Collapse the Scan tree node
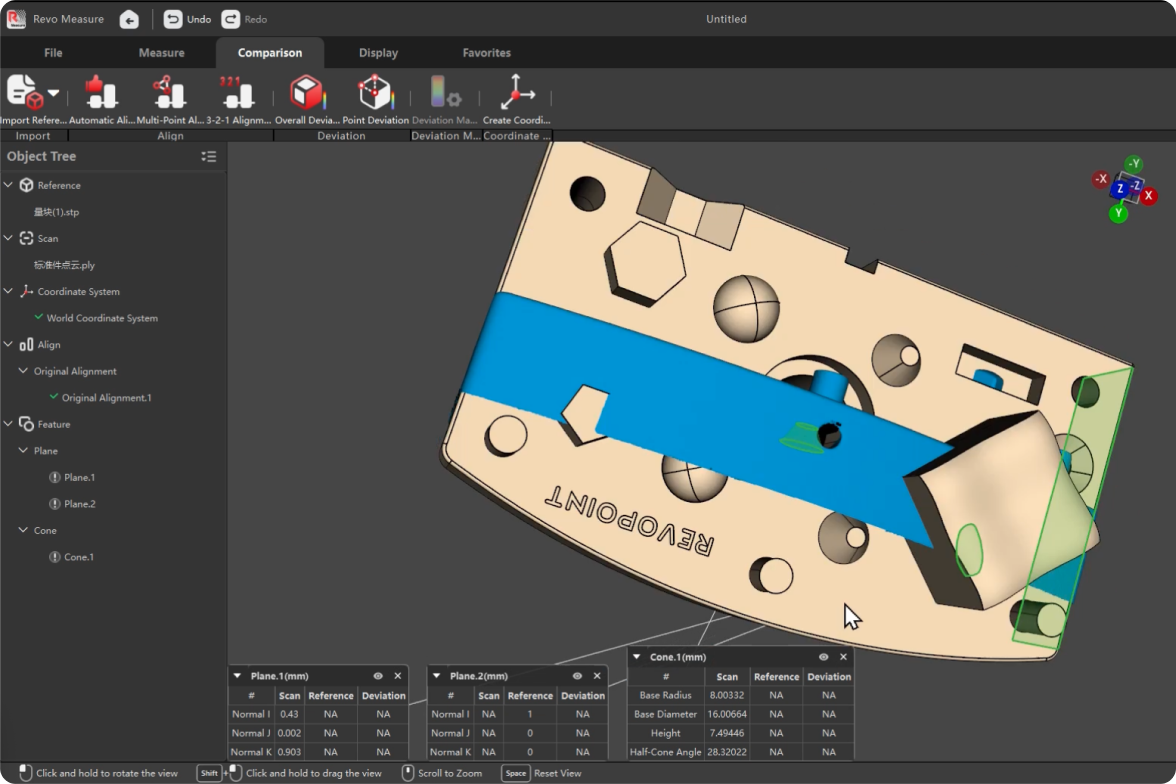Screen dimensions: 1176x784 pyautogui.click(x=8, y=238)
